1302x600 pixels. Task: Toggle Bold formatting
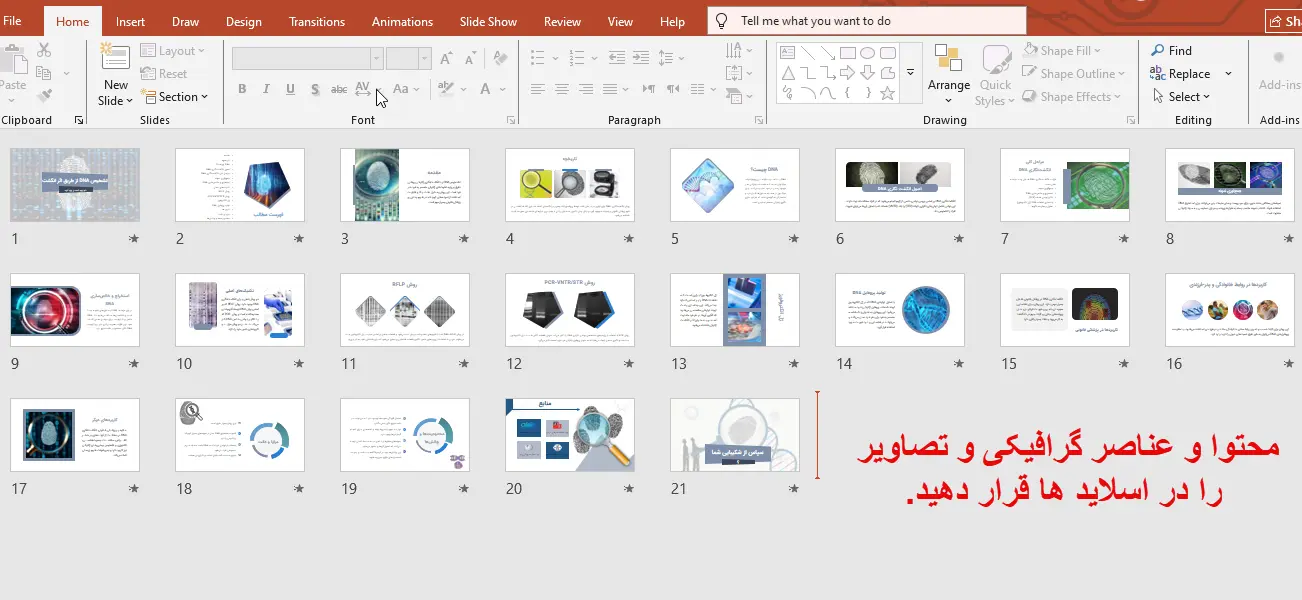point(242,89)
